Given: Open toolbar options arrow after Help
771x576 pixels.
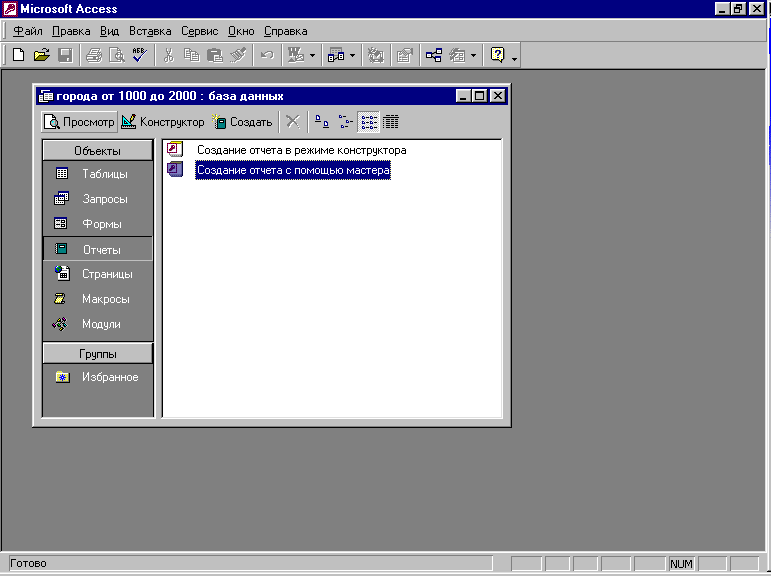Looking at the screenshot, I should 514,58.
